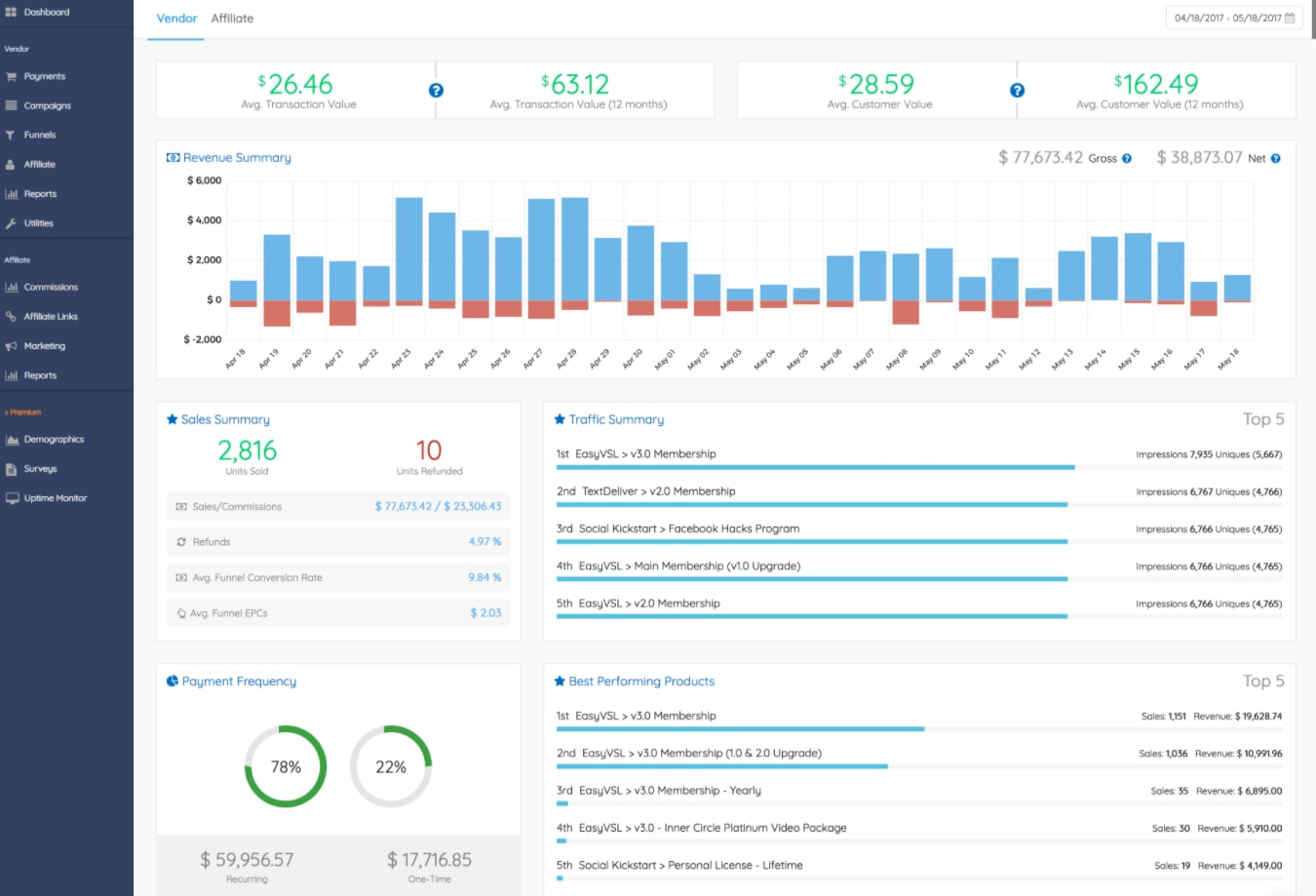Click help icon beside Avg. Transaction Value

click(x=436, y=90)
